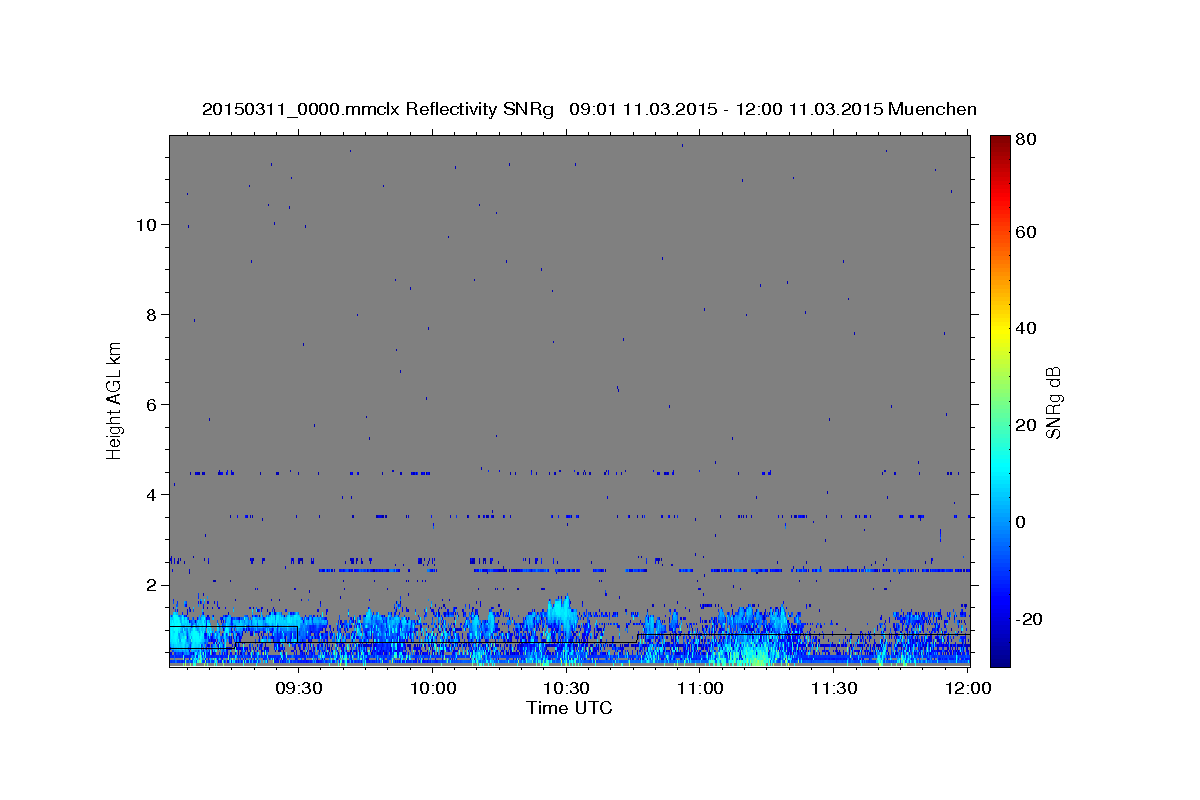Click the 'SNRg dB' colorbar label
Viewport: 1200px width, 800px height.
click(x=1053, y=402)
